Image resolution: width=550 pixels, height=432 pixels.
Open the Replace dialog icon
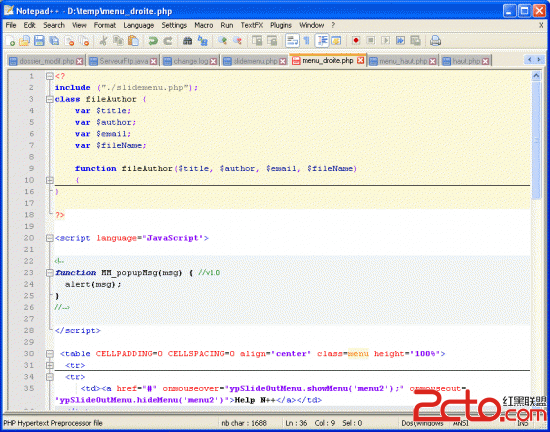click(202, 41)
